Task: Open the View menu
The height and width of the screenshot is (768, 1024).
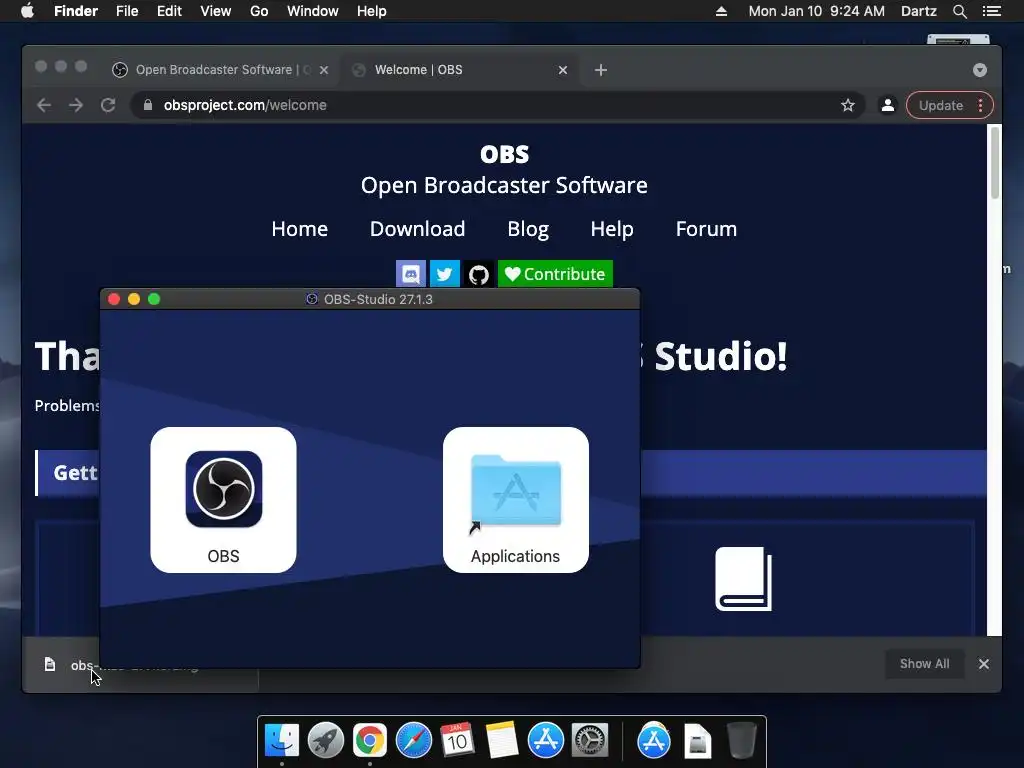Action: pos(216,11)
